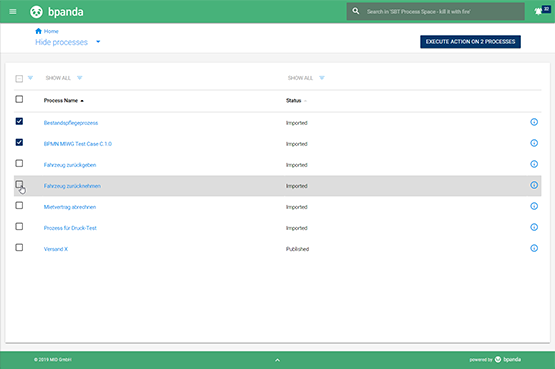Open action icon for Bestandspflegeprozess row
This screenshot has width=555, height=369.
[x=534, y=122]
